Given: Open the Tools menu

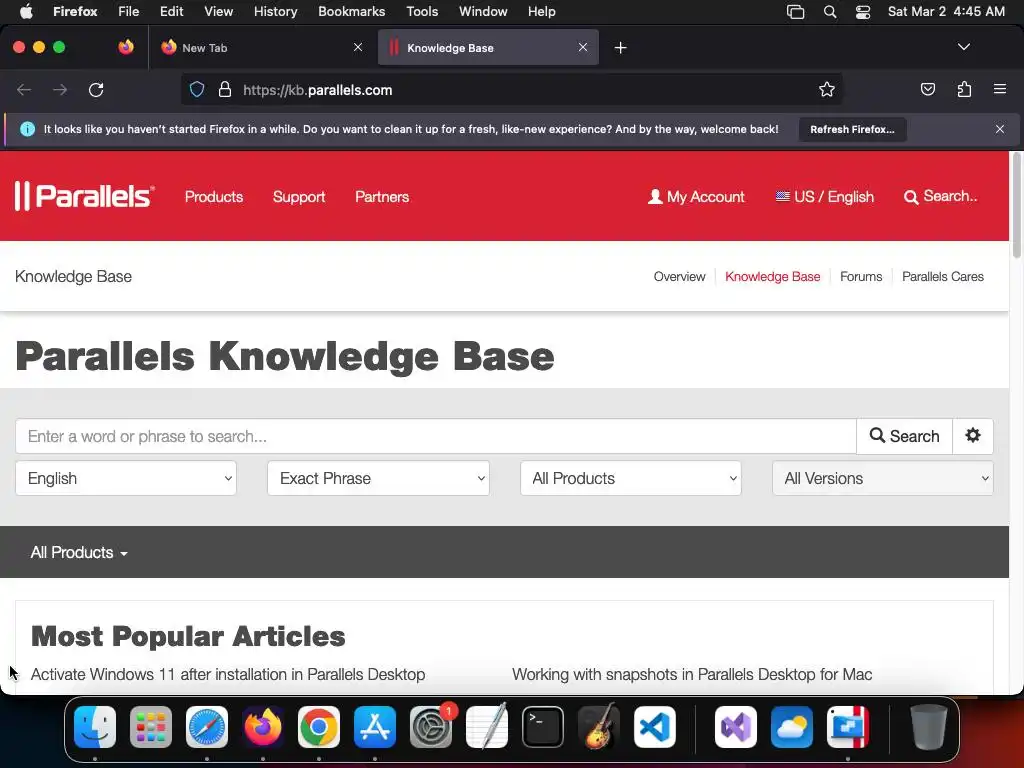Looking at the screenshot, I should [x=422, y=11].
